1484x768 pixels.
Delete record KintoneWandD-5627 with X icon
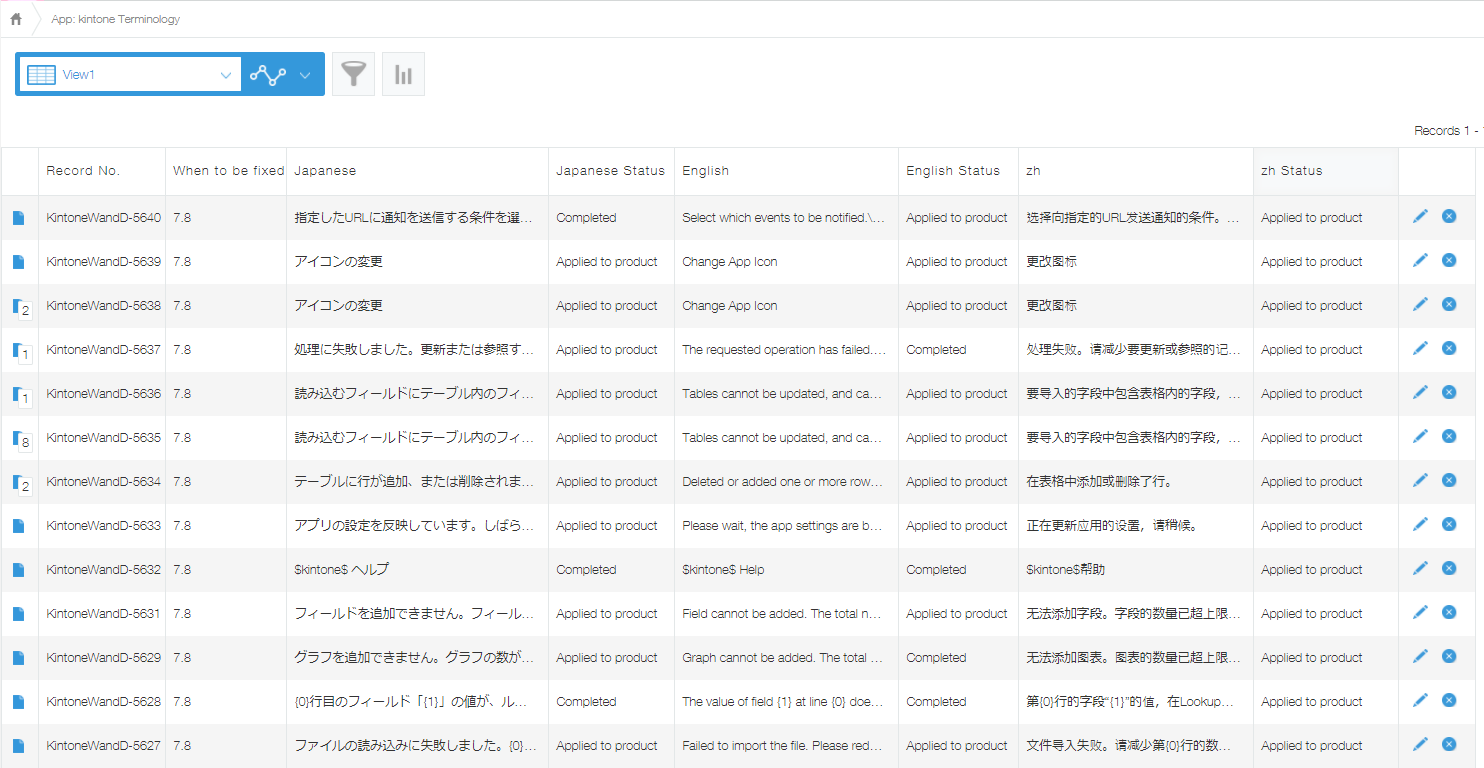pyautogui.click(x=1449, y=744)
